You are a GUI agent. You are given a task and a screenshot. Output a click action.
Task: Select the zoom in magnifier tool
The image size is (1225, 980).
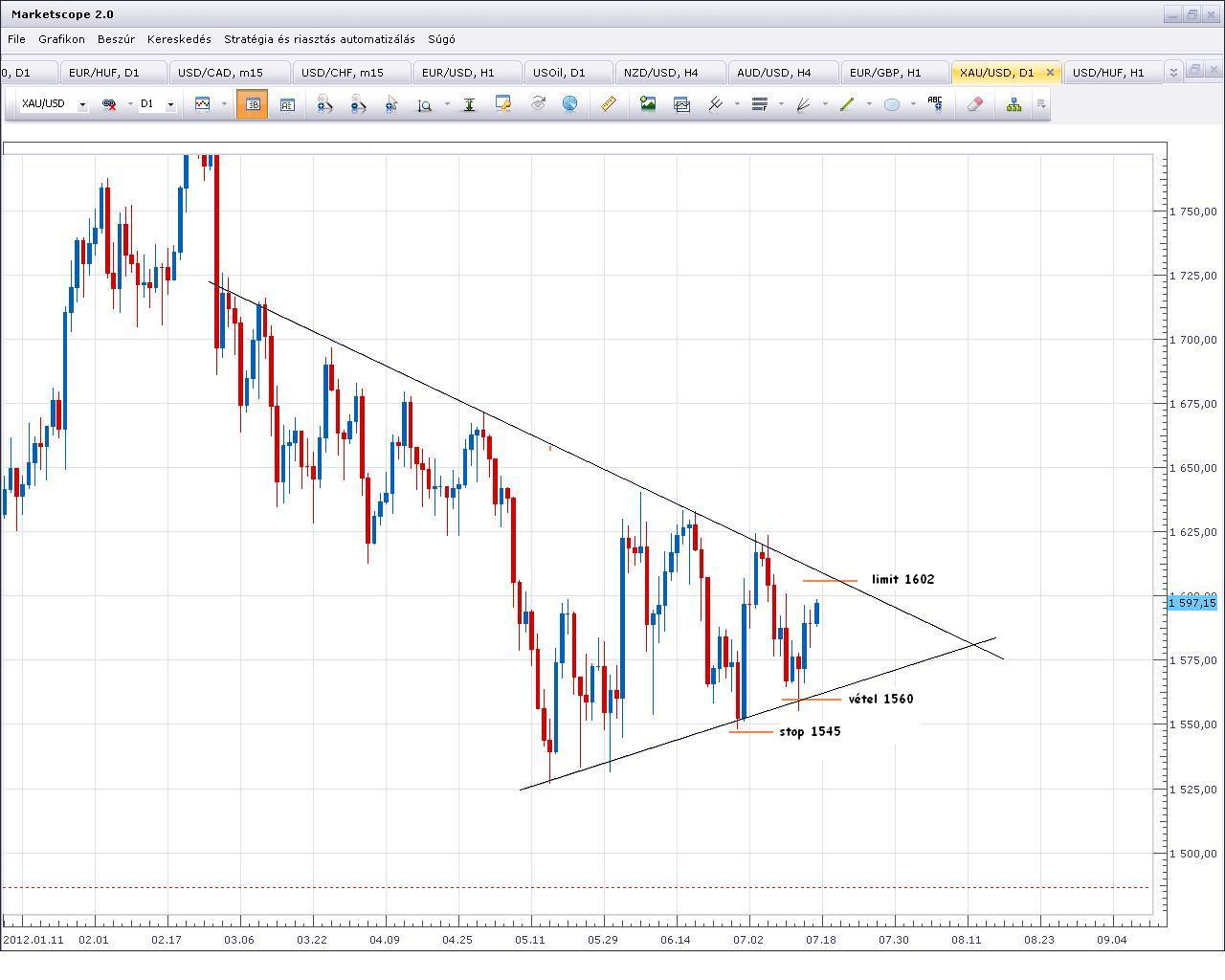325,103
